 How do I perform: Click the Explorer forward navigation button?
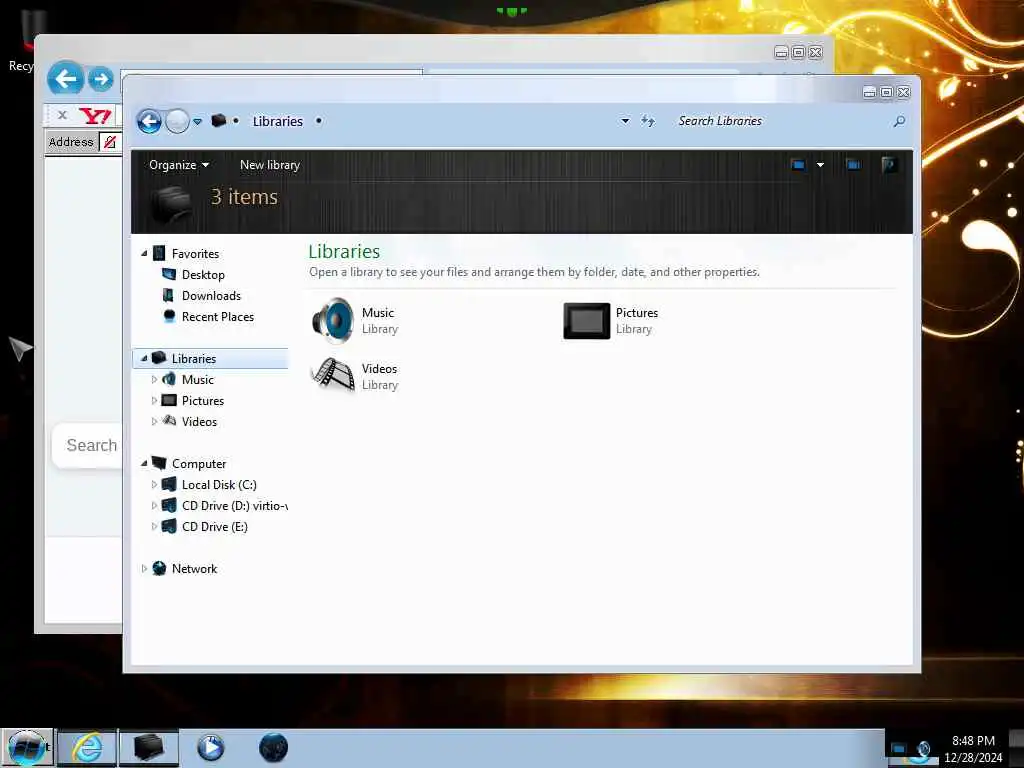[x=177, y=121]
